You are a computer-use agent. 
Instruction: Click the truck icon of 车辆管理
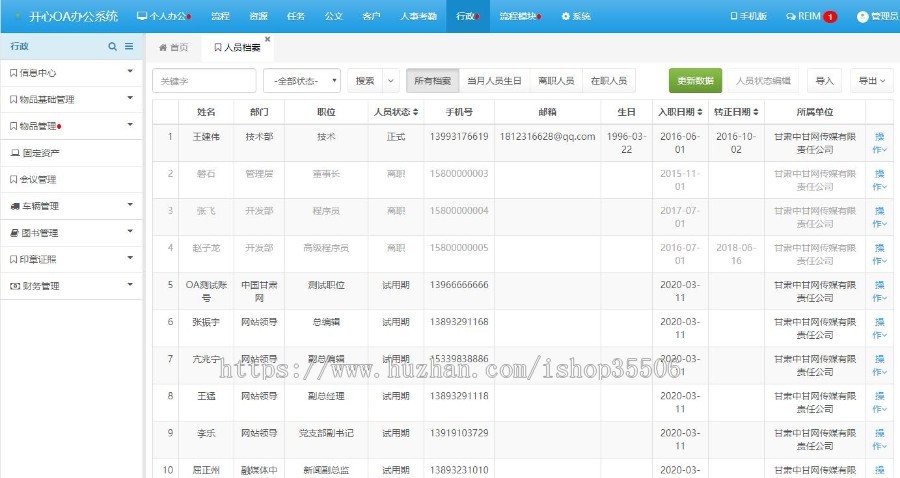[x=15, y=206]
